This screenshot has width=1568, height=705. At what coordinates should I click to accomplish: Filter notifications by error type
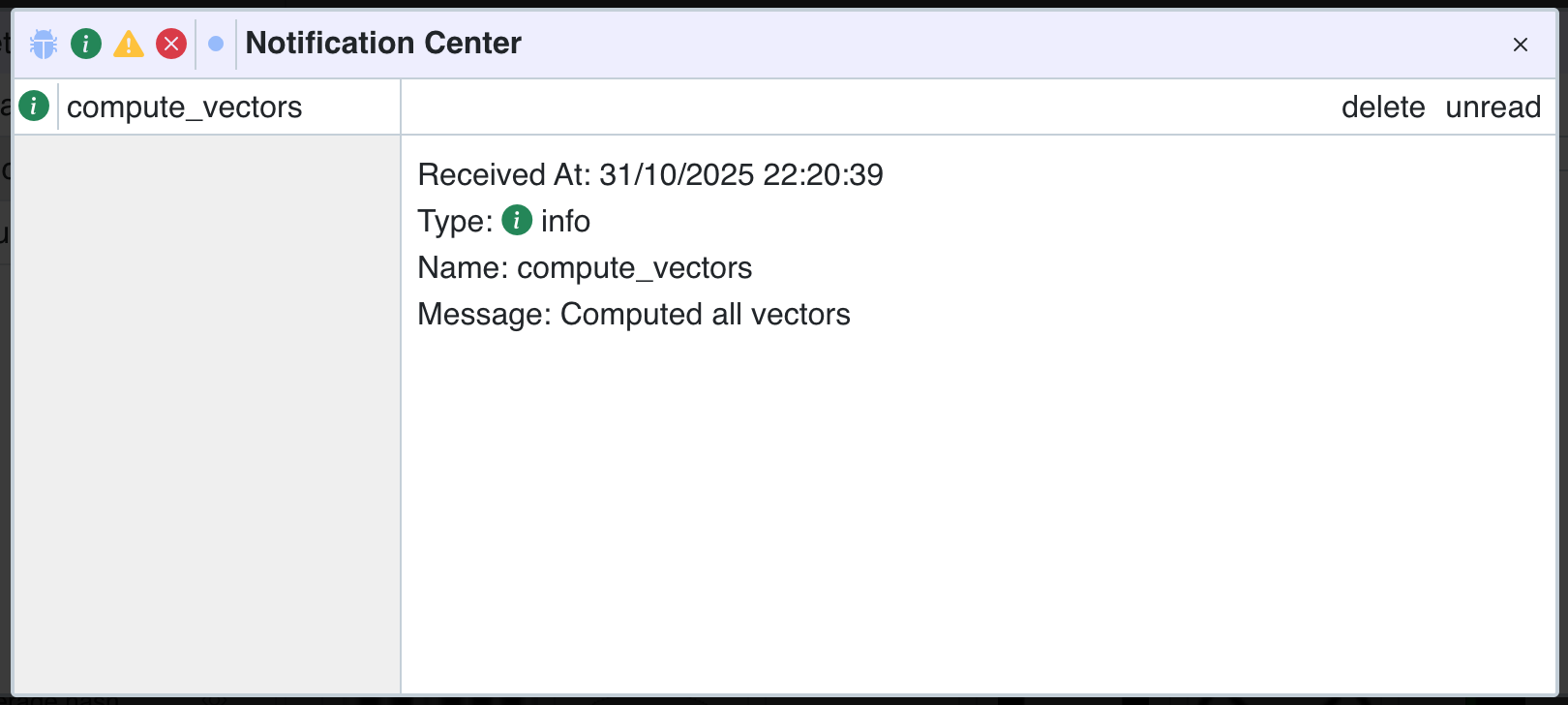click(170, 44)
